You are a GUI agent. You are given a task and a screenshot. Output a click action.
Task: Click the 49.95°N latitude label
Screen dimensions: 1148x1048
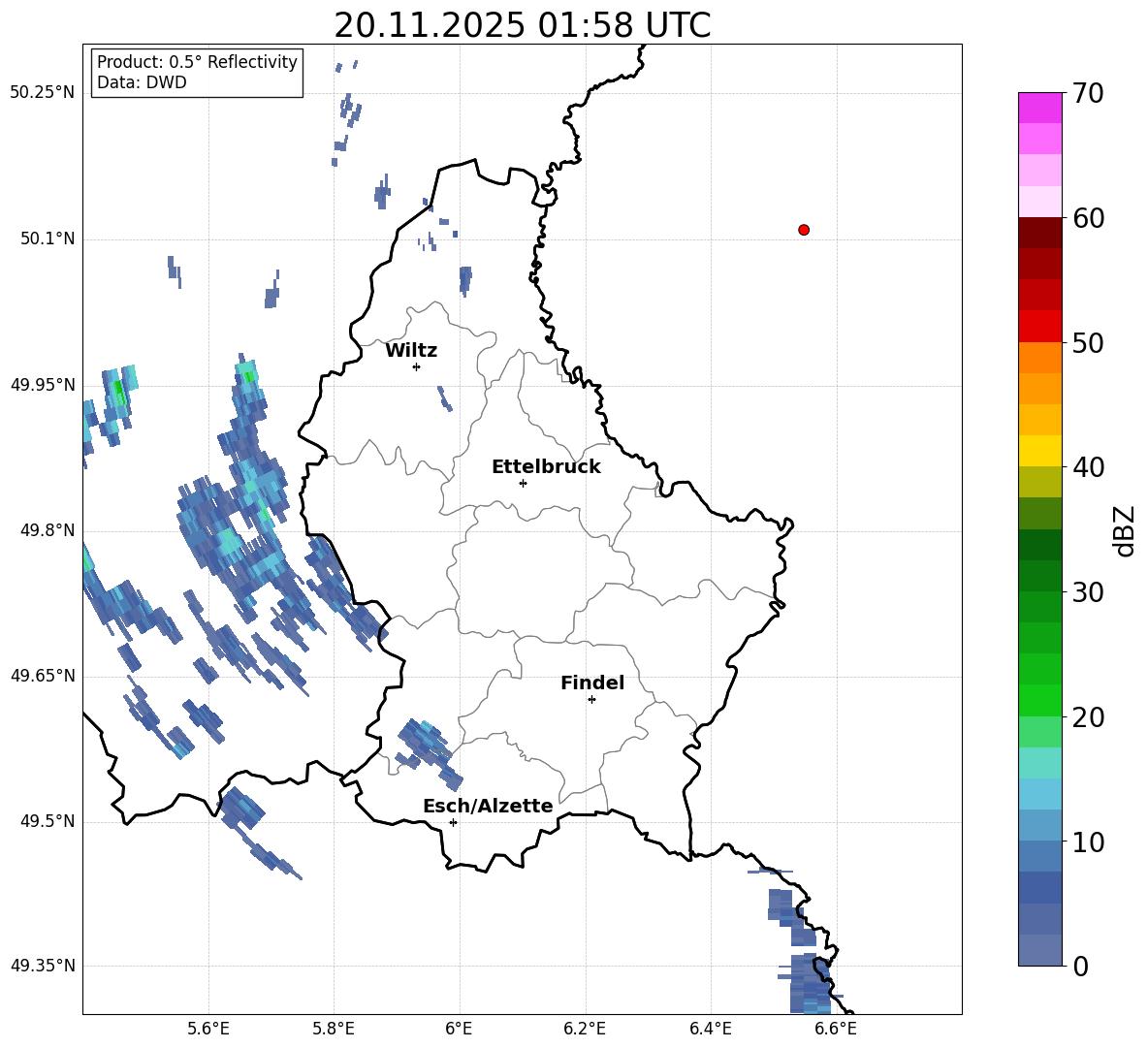click(x=43, y=384)
